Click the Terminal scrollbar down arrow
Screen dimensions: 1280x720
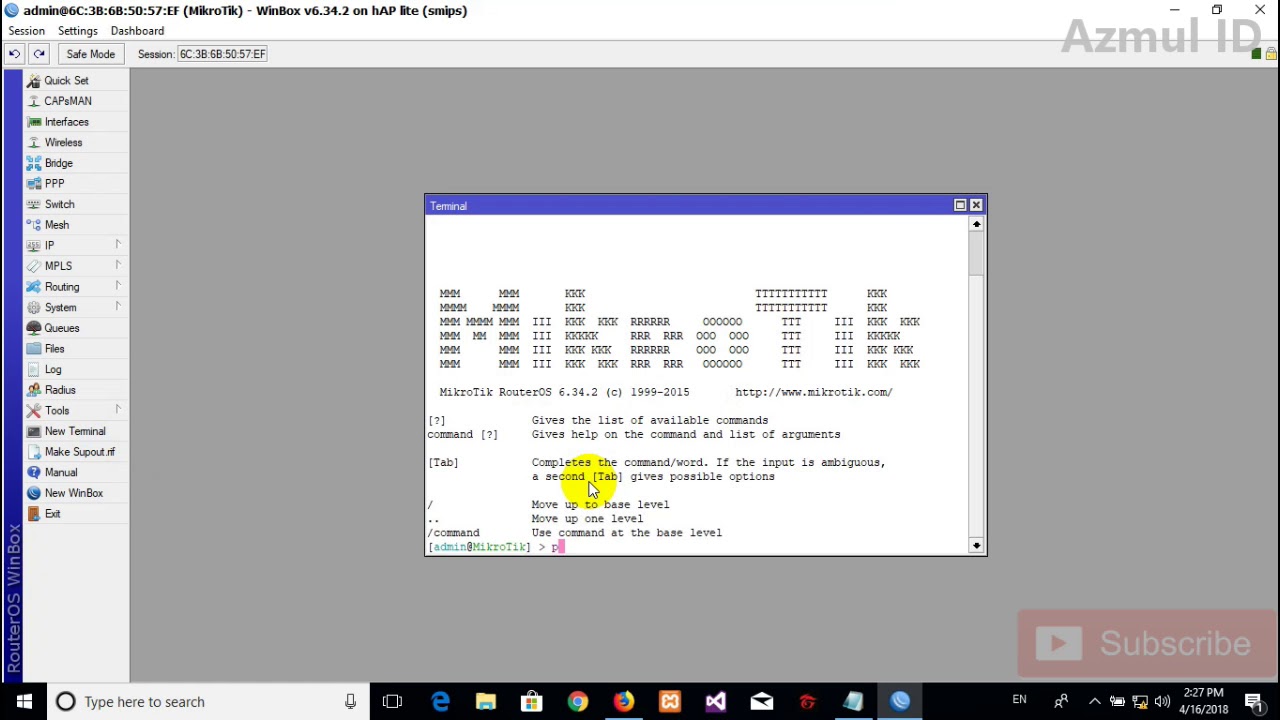pyautogui.click(x=976, y=545)
